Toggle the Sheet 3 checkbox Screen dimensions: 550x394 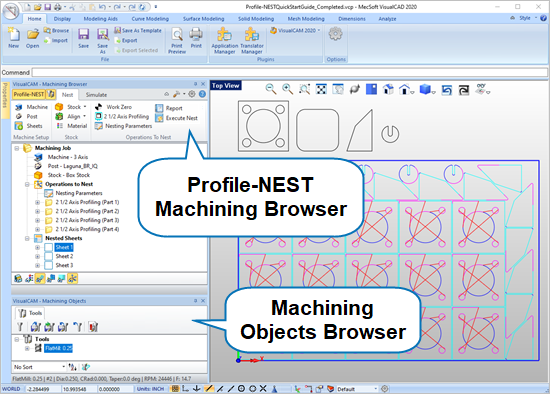click(48, 265)
